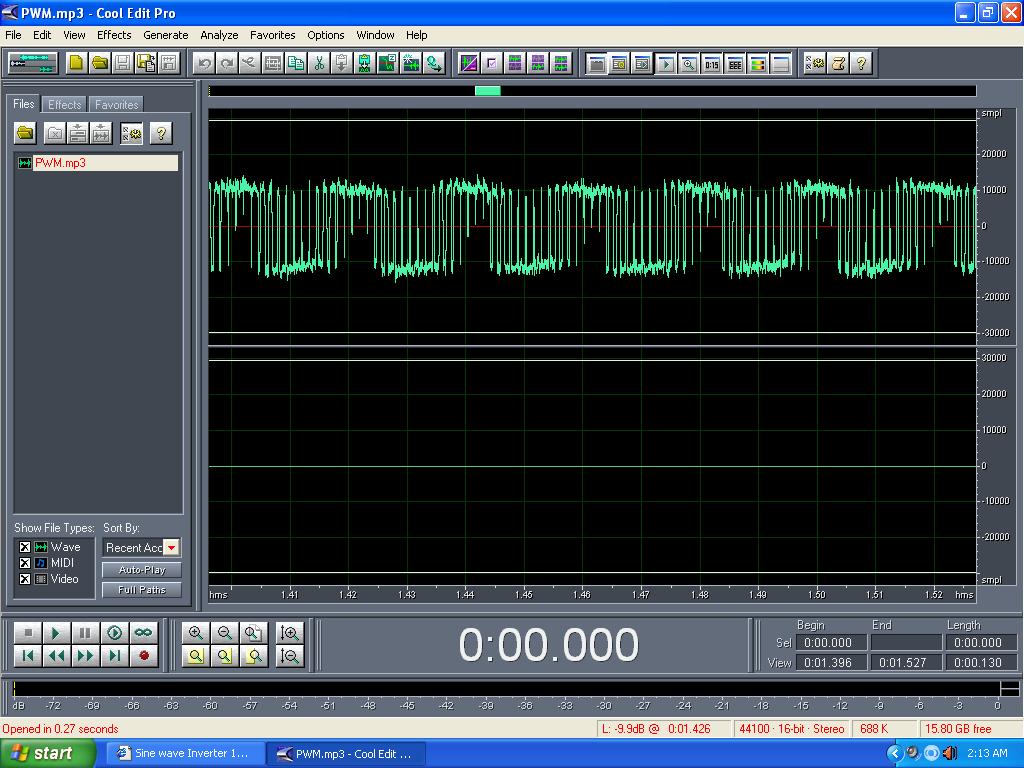Start playback with the Play button
The width and height of the screenshot is (1024, 768).
tap(56, 633)
